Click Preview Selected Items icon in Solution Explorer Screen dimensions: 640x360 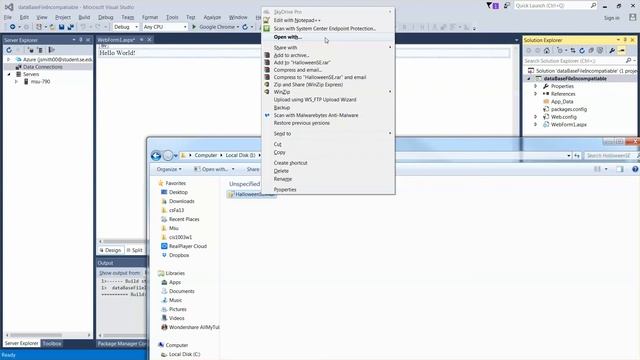click(622, 51)
